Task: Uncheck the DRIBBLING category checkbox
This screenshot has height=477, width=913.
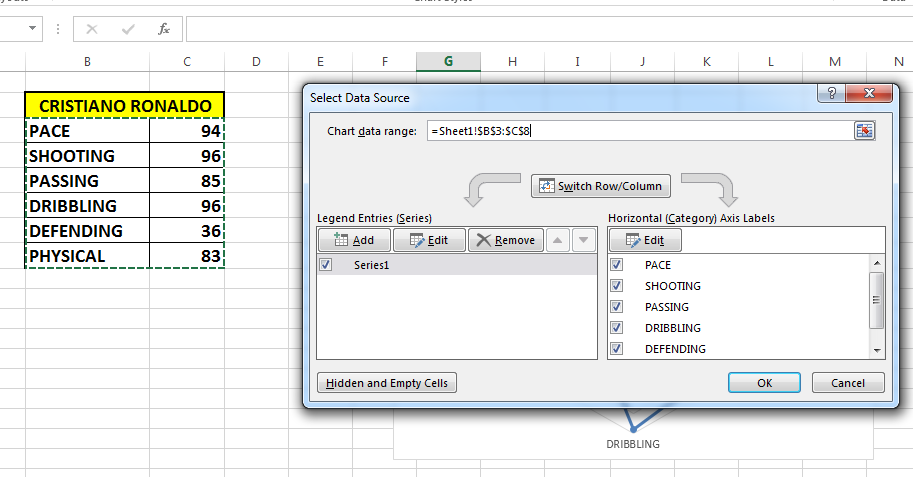Action: pos(617,328)
